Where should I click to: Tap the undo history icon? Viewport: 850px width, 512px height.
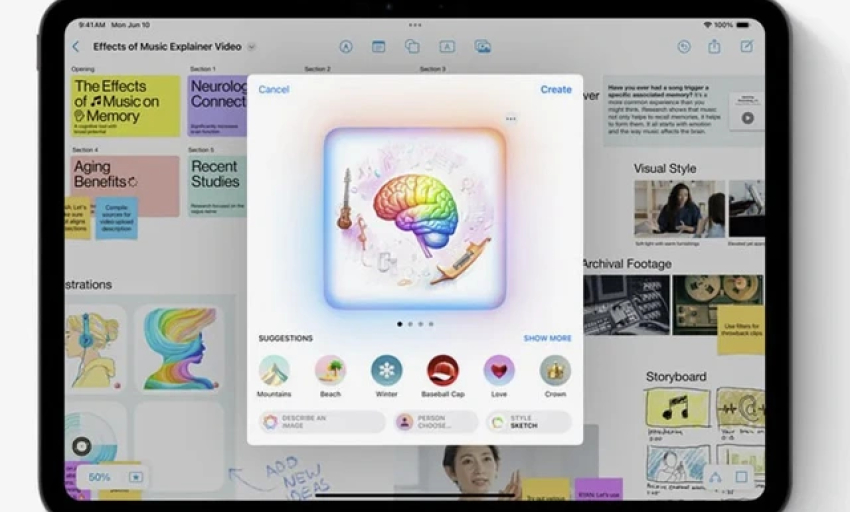point(684,47)
